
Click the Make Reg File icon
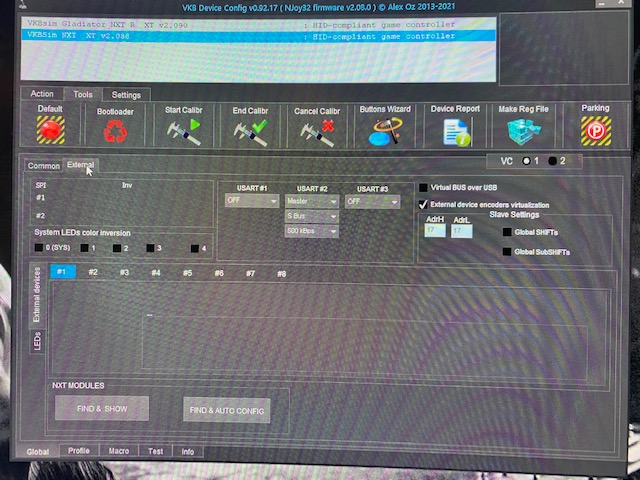524,131
